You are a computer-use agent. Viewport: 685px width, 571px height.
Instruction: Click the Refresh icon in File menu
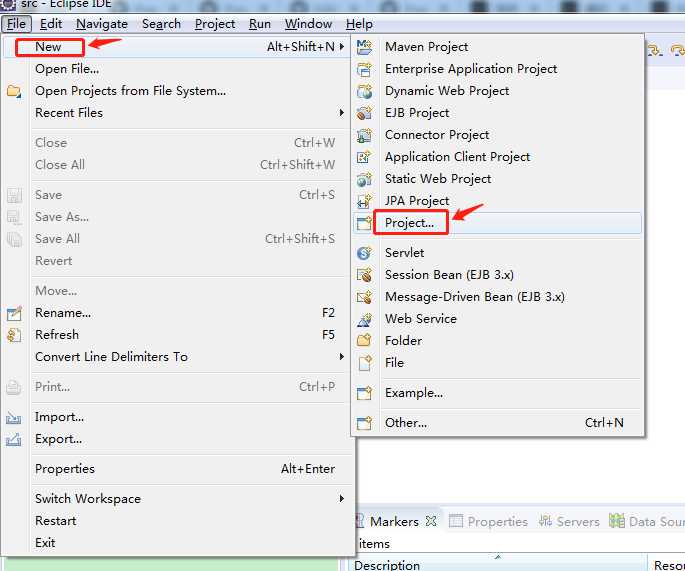click(x=14, y=335)
